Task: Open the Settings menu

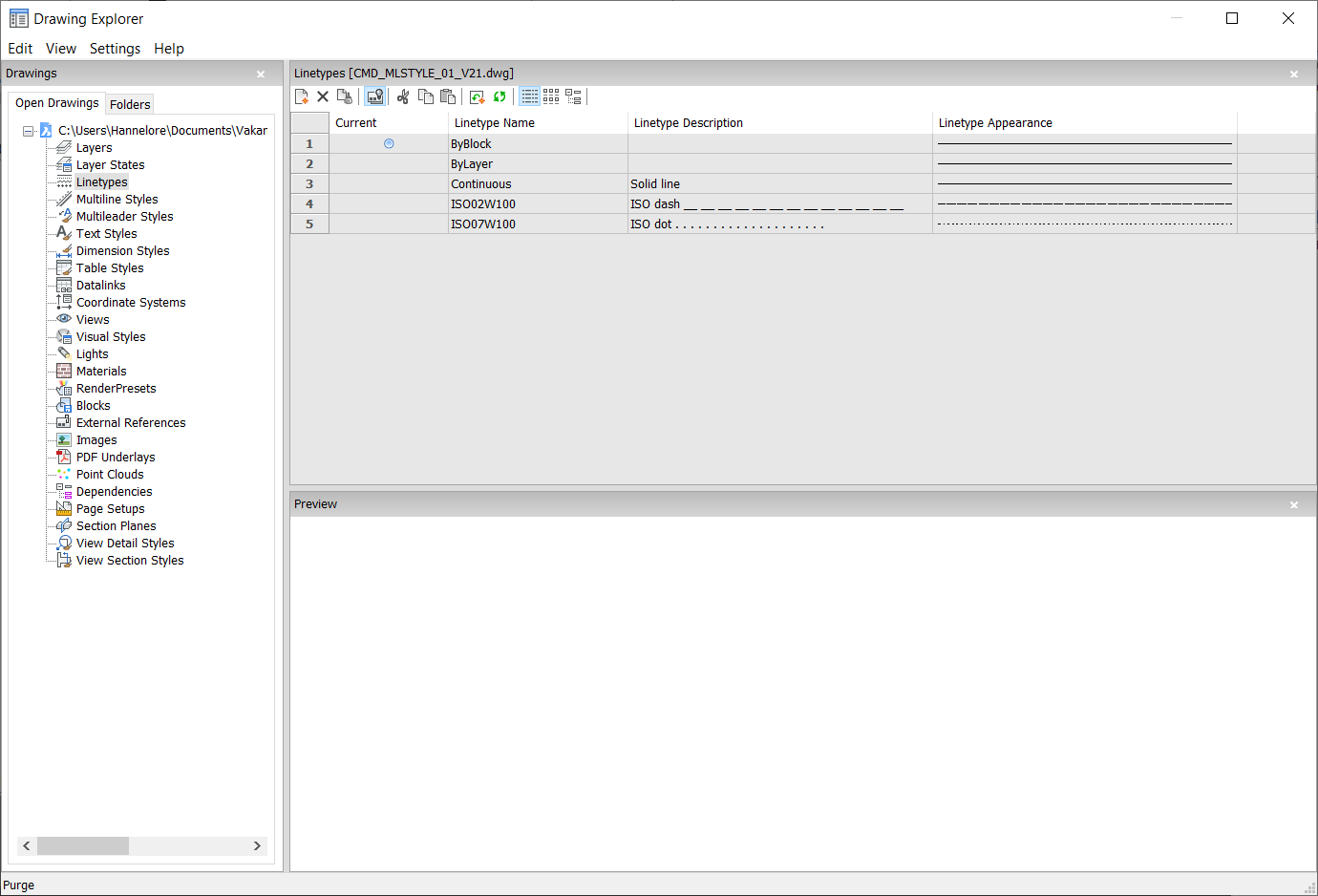Action: [x=115, y=49]
